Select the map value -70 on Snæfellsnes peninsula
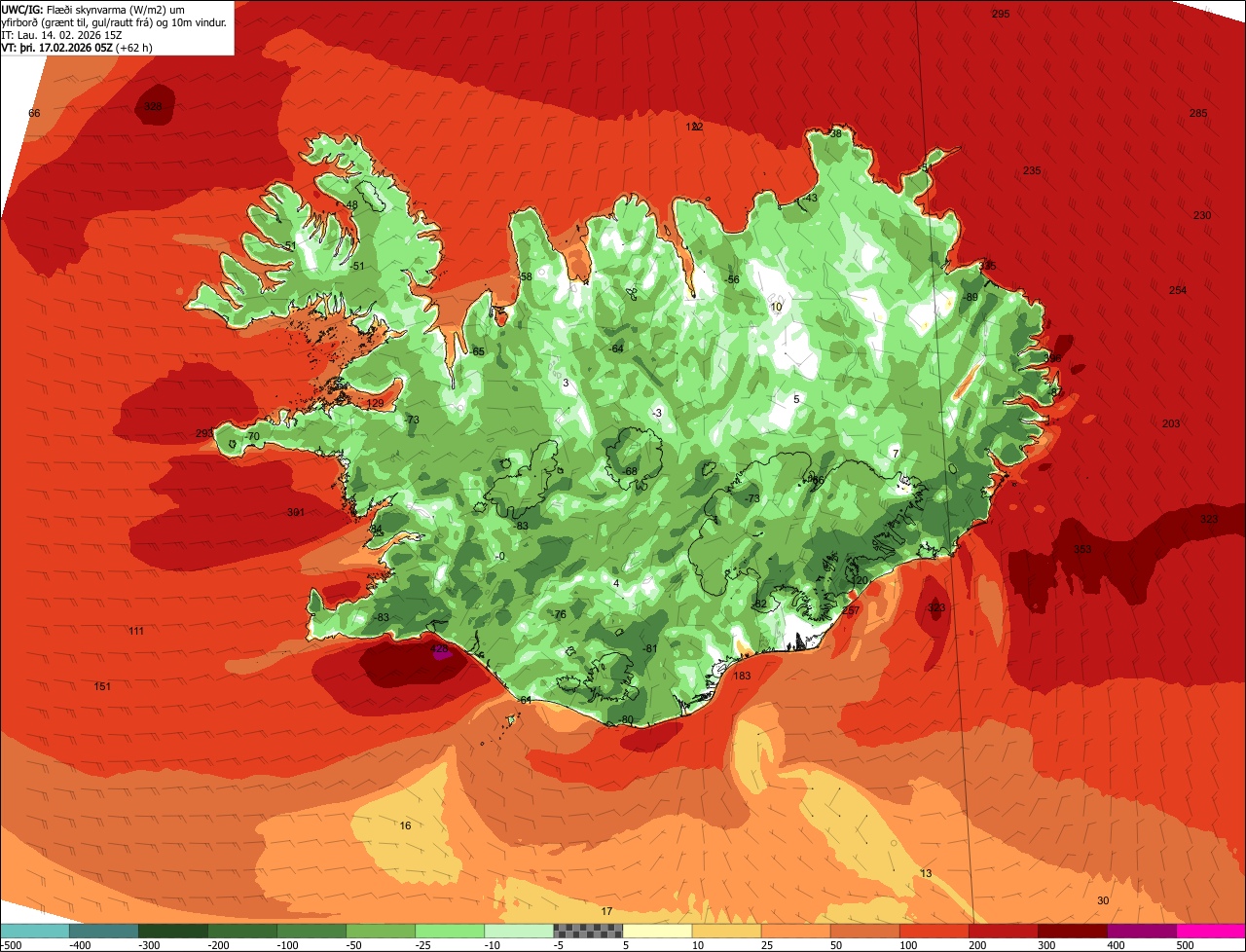Image resolution: width=1246 pixels, height=952 pixels. (252, 436)
